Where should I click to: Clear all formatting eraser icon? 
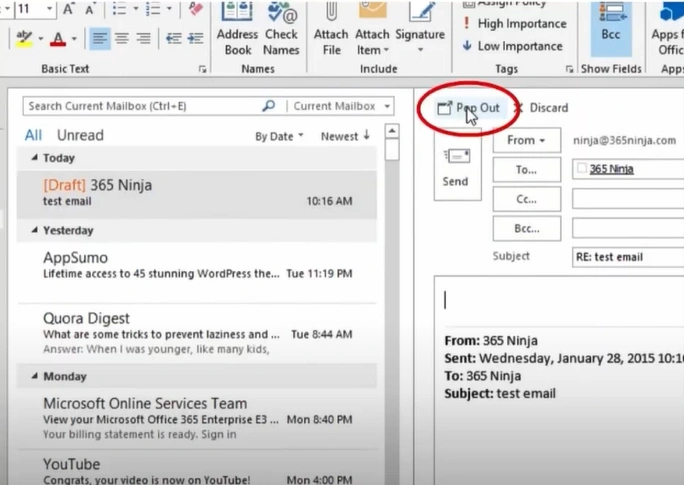tap(195, 9)
